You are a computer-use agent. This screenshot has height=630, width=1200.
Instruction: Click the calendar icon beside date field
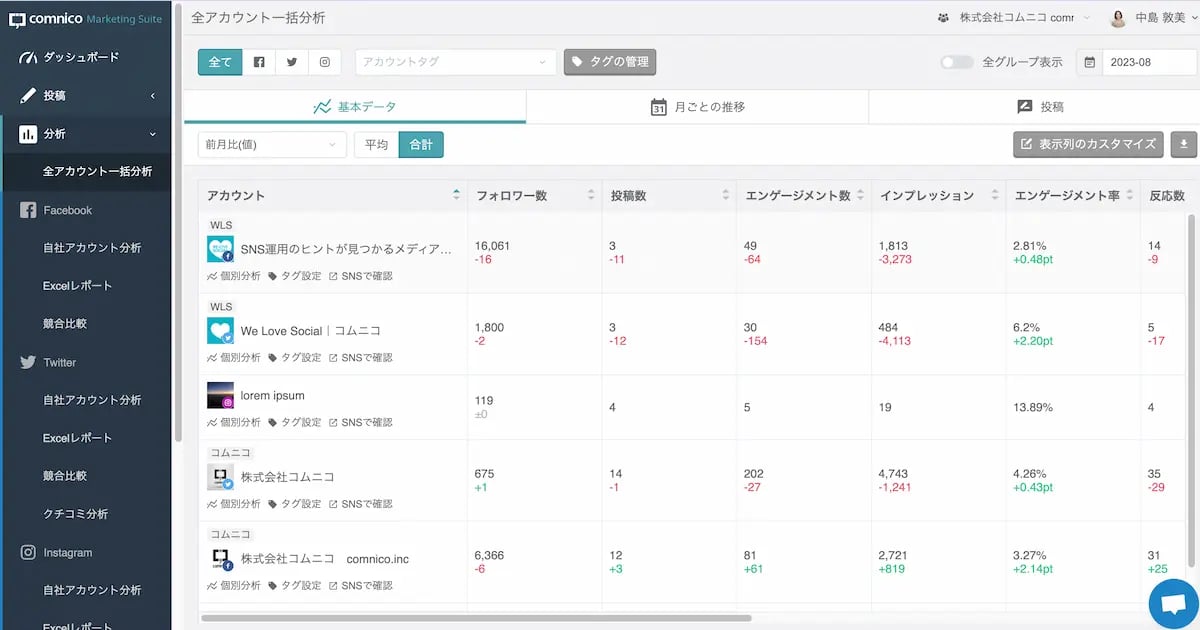pos(1089,62)
